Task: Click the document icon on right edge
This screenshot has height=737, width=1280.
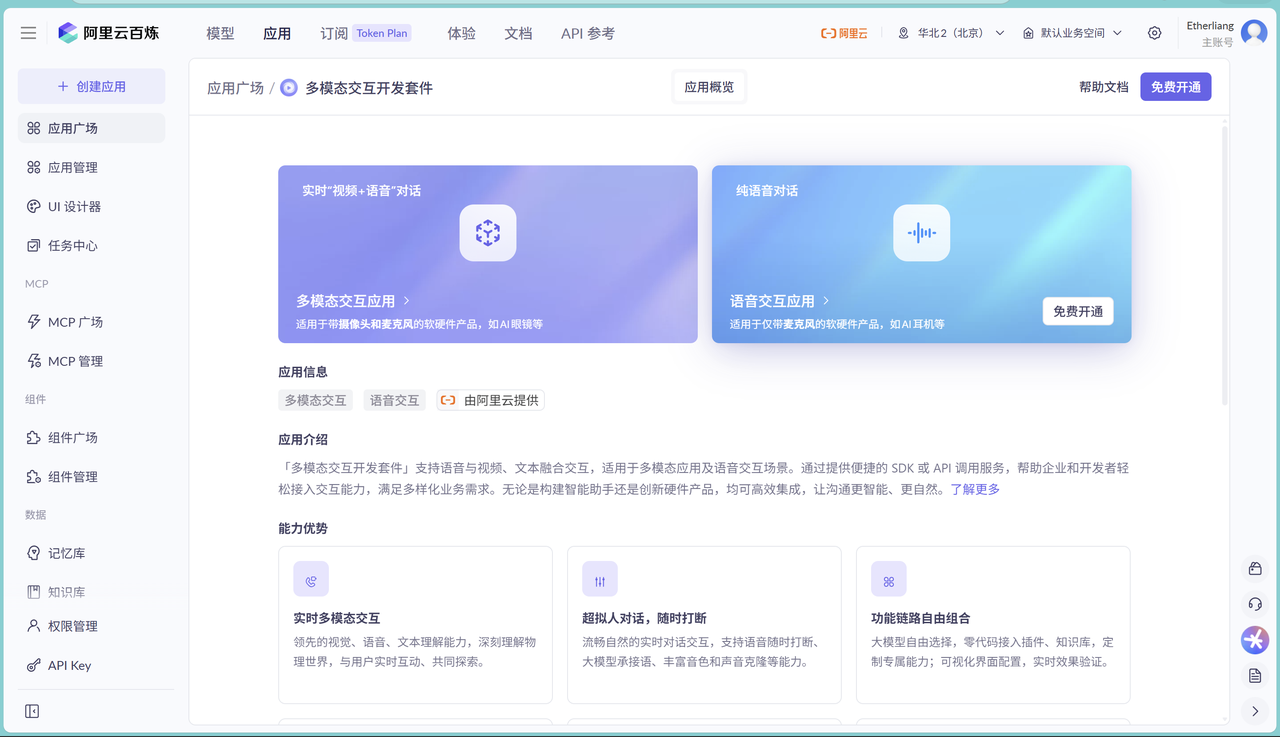Action: click(x=1255, y=676)
